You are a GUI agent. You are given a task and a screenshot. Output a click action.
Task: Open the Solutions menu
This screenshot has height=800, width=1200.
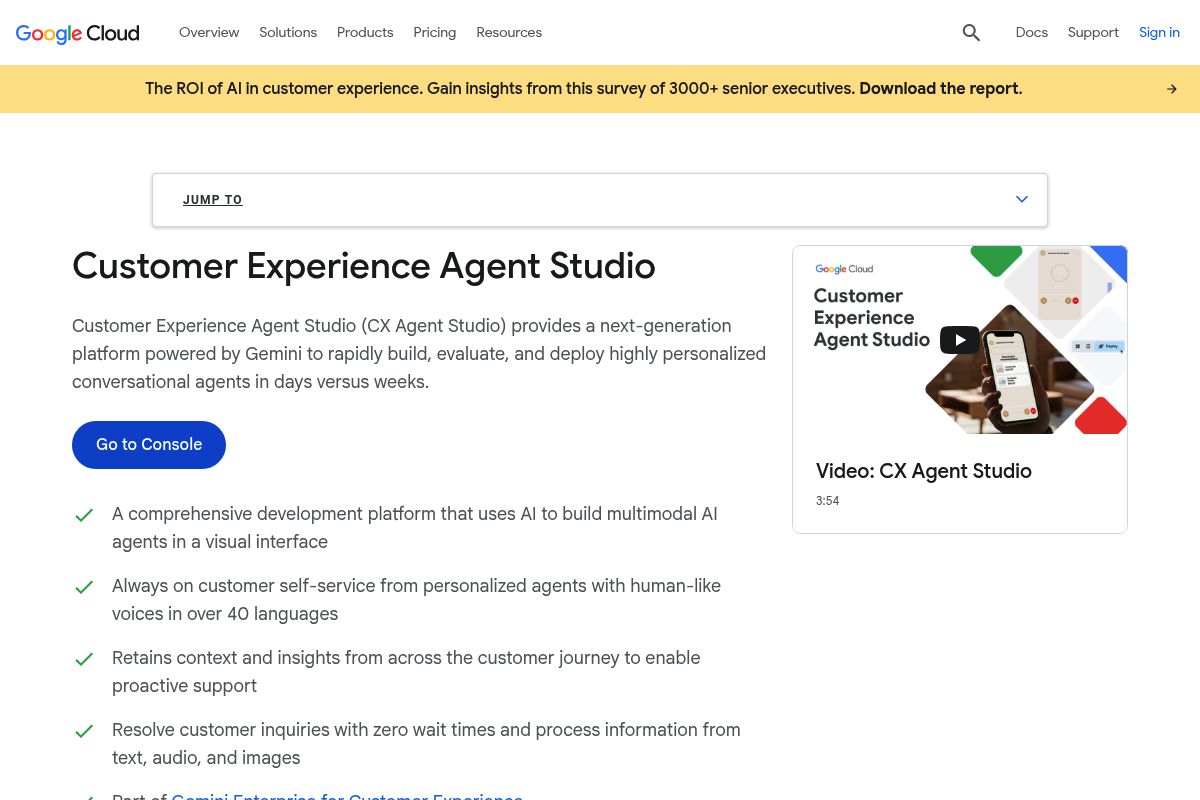tap(288, 33)
